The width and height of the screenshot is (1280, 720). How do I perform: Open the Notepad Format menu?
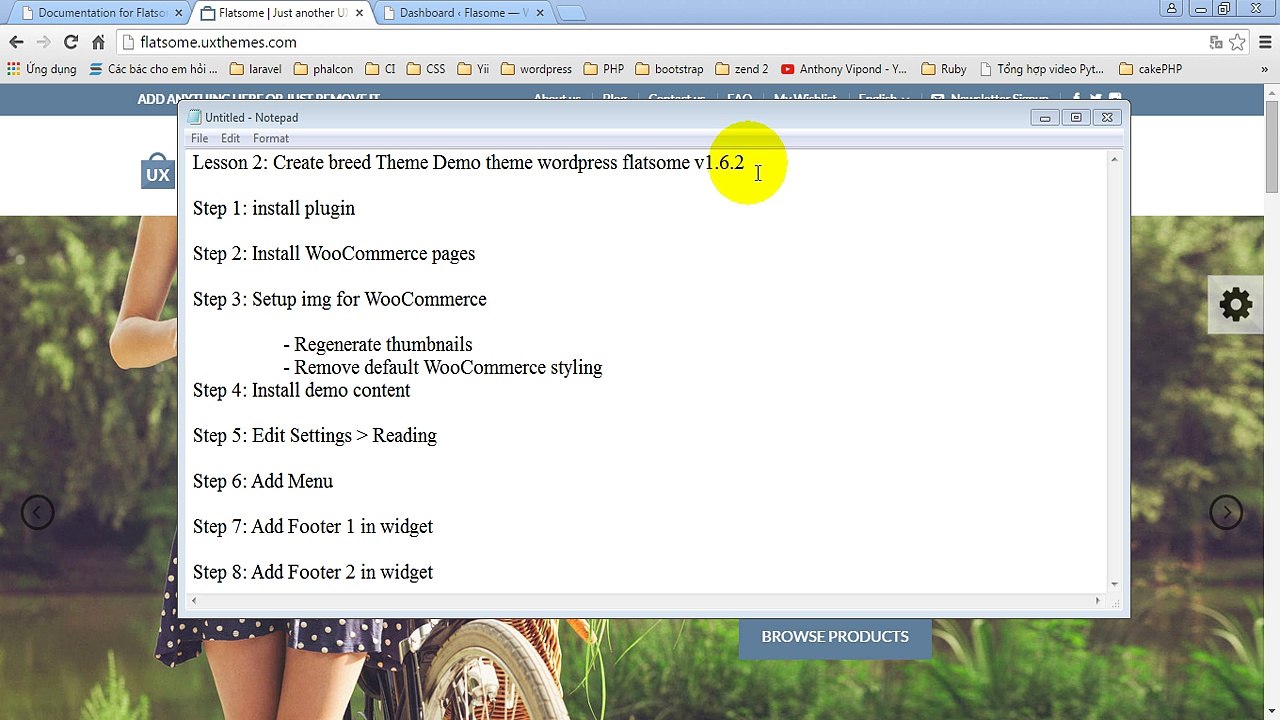click(271, 138)
